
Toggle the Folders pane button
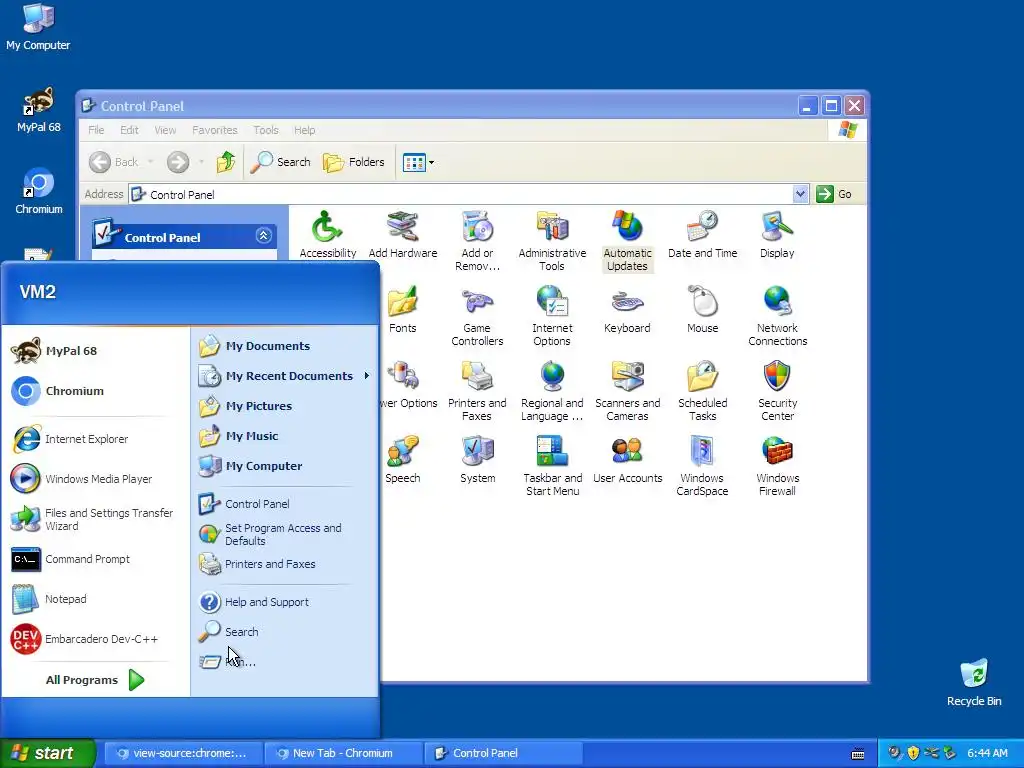[x=354, y=161]
